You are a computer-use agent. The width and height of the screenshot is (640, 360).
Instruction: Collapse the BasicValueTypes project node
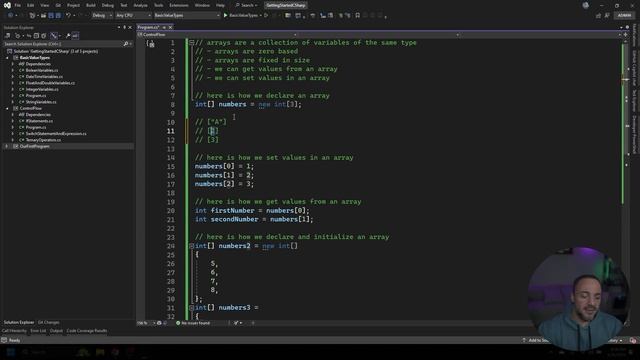[x=7, y=58]
